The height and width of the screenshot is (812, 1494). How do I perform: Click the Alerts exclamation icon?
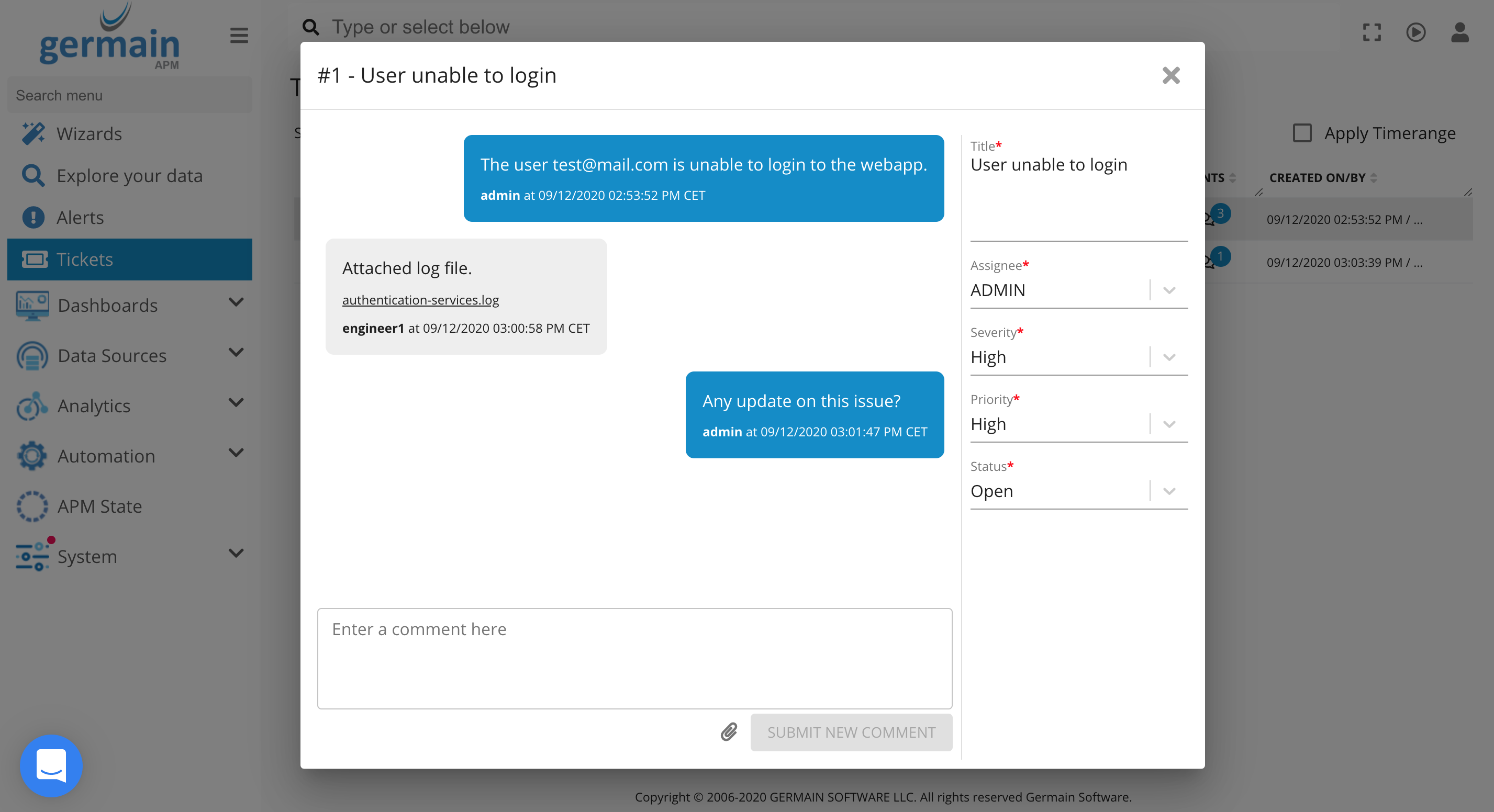point(33,217)
